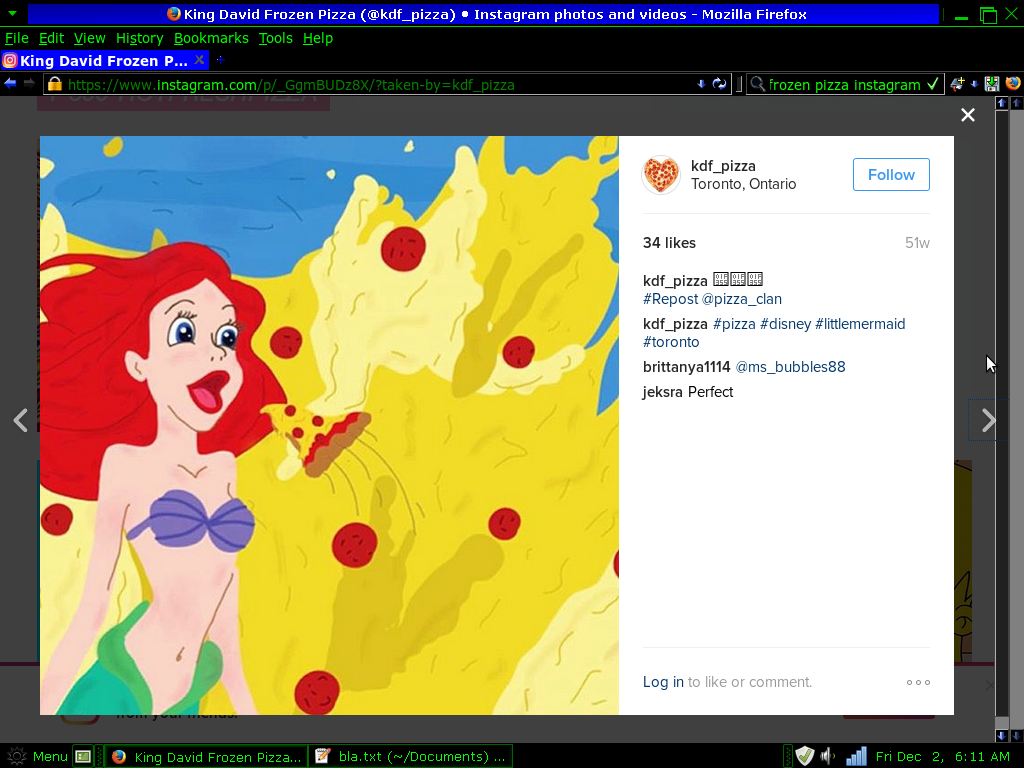1024x768 pixels.
Task: Open the three-dot options menu of the post
Action: pos(918,682)
